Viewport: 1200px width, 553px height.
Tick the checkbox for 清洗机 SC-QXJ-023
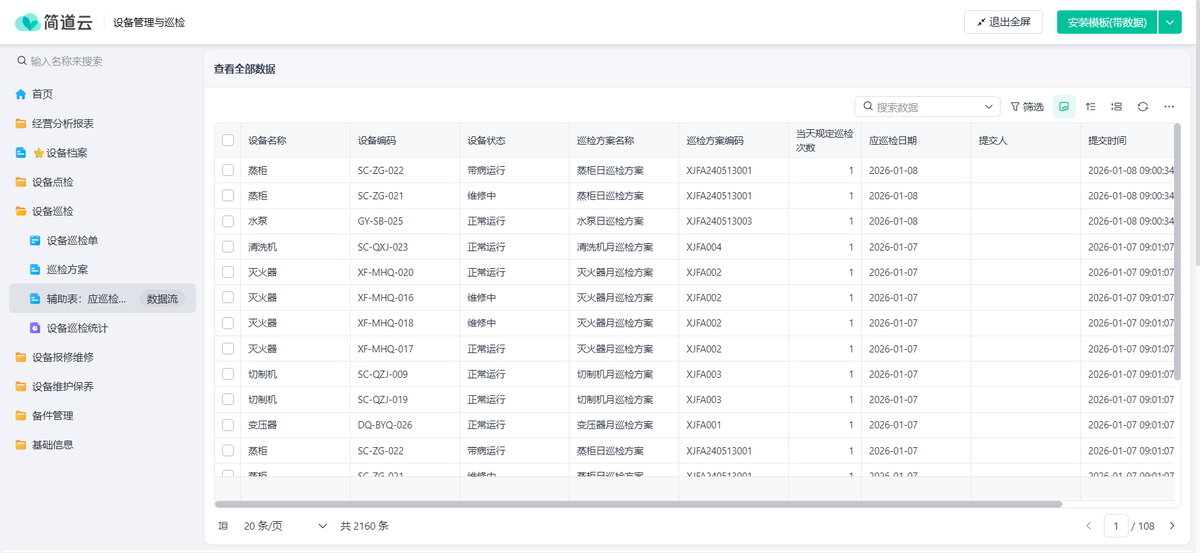tap(228, 247)
